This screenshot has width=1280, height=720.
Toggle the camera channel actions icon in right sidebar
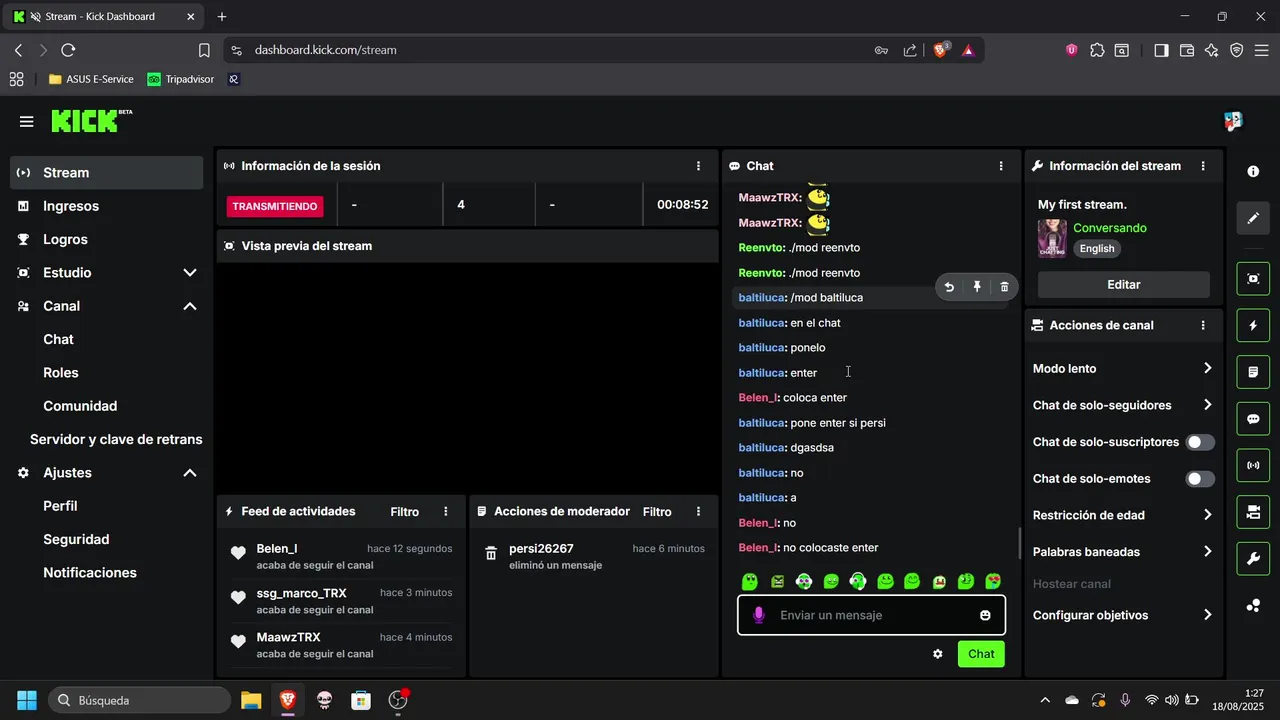(1253, 512)
